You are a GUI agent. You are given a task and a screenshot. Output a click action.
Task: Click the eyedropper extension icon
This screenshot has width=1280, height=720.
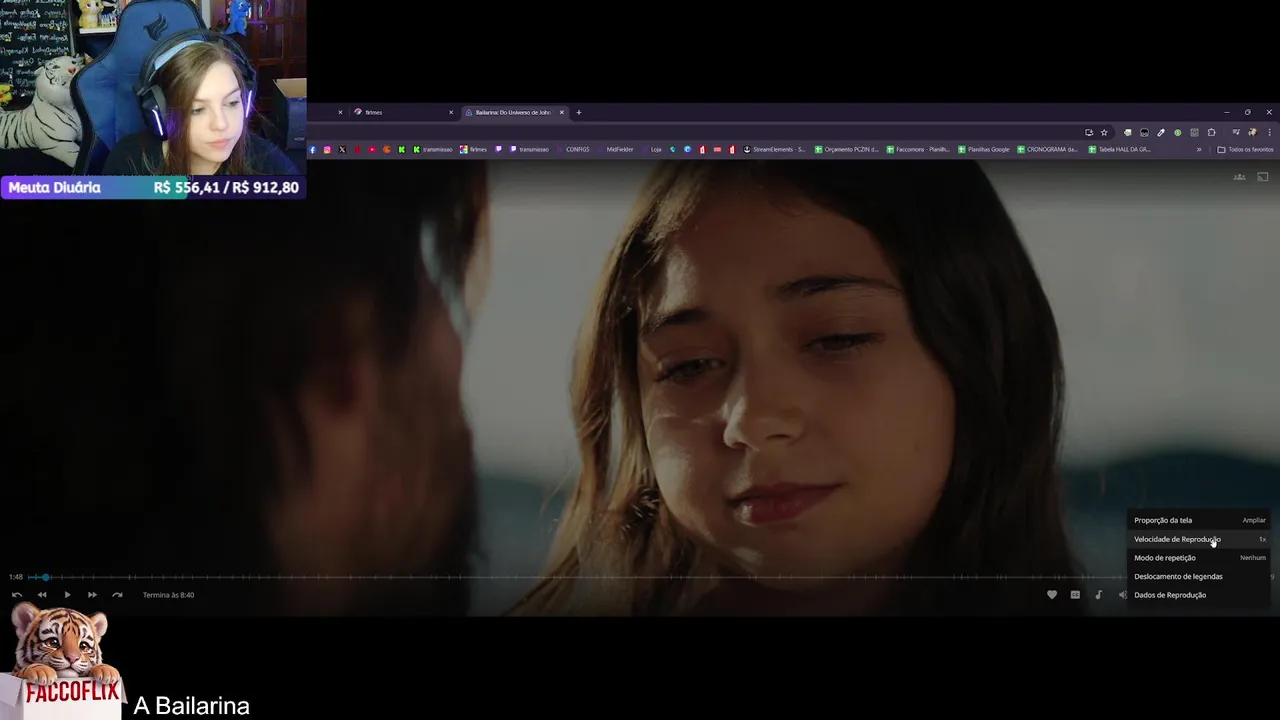[x=1161, y=132]
